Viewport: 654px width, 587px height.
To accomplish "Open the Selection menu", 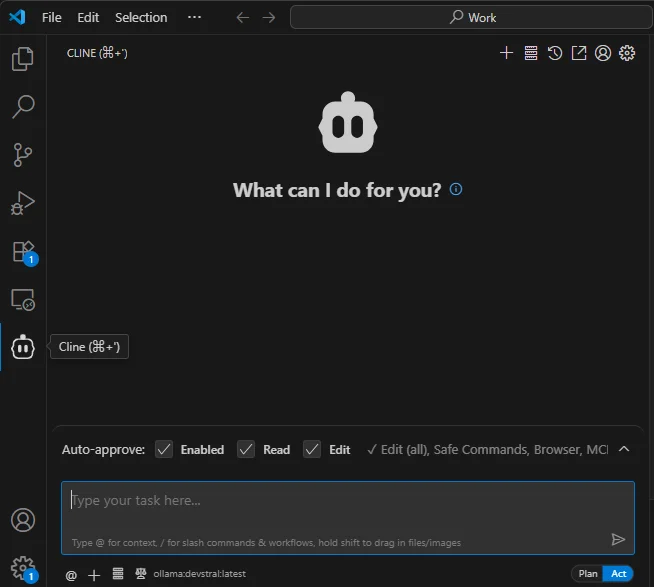I will [141, 18].
